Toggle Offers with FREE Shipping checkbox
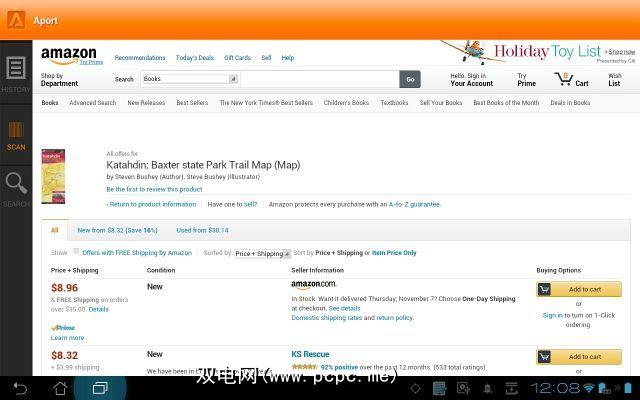640x400 pixels. (x=76, y=251)
